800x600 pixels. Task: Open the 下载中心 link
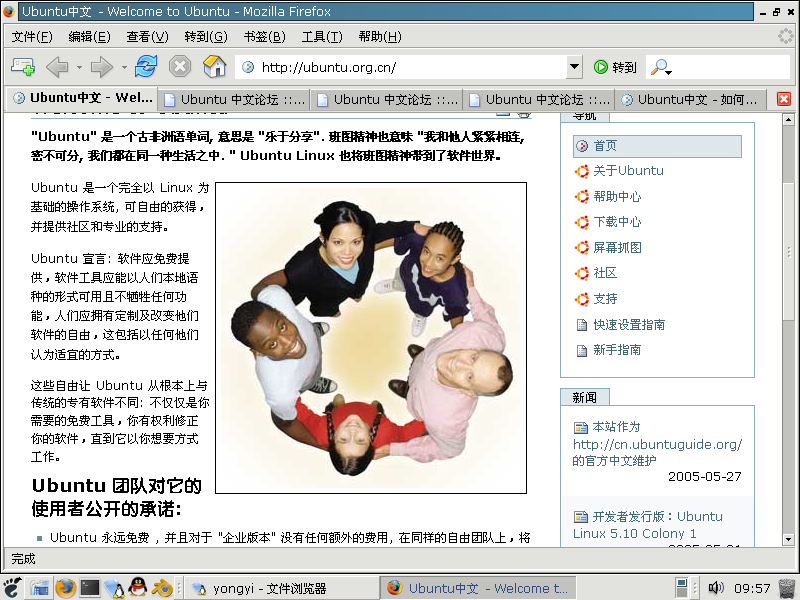pyautogui.click(x=617, y=222)
